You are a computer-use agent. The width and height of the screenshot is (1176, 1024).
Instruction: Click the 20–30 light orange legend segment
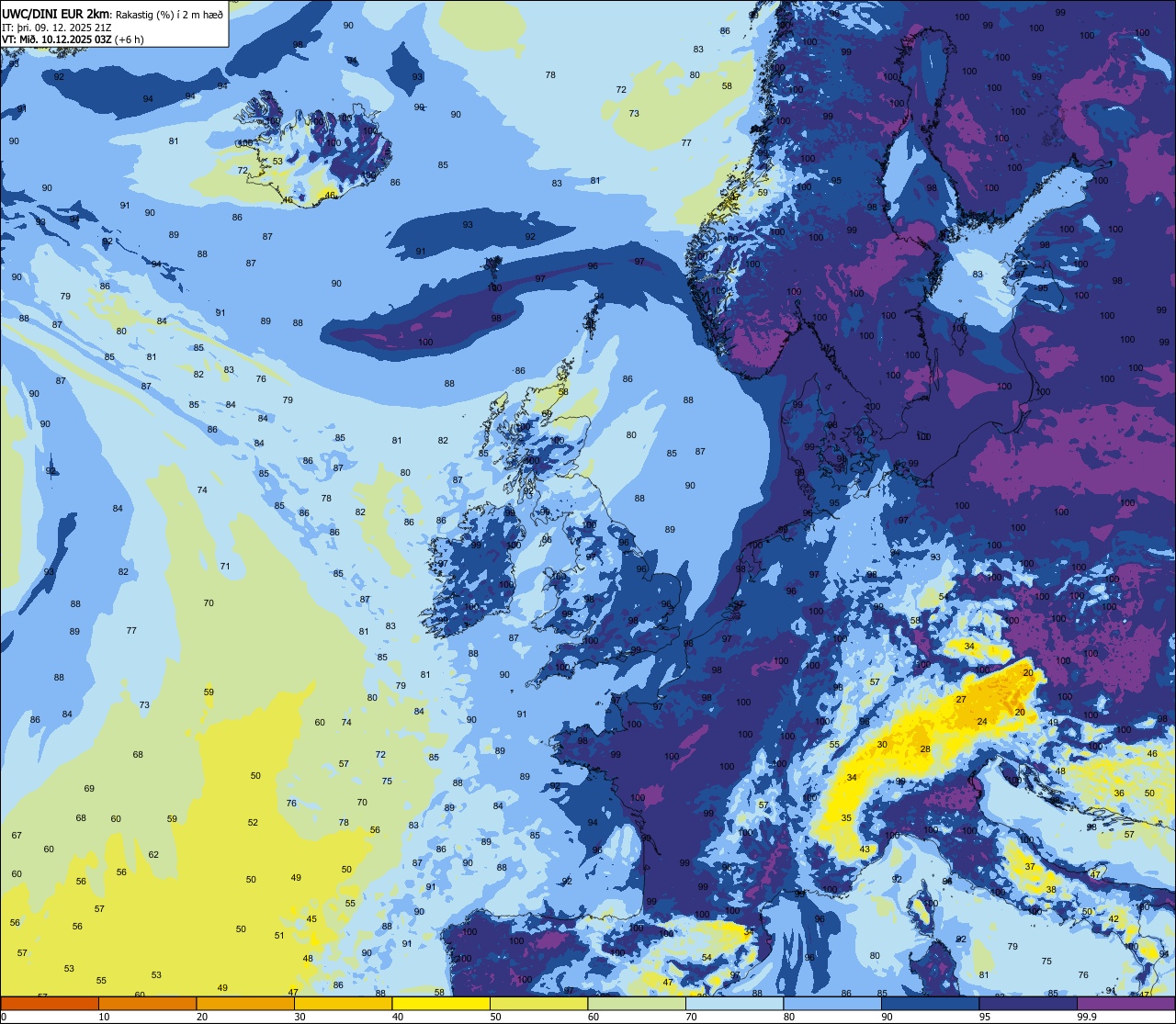[x=245, y=1003]
